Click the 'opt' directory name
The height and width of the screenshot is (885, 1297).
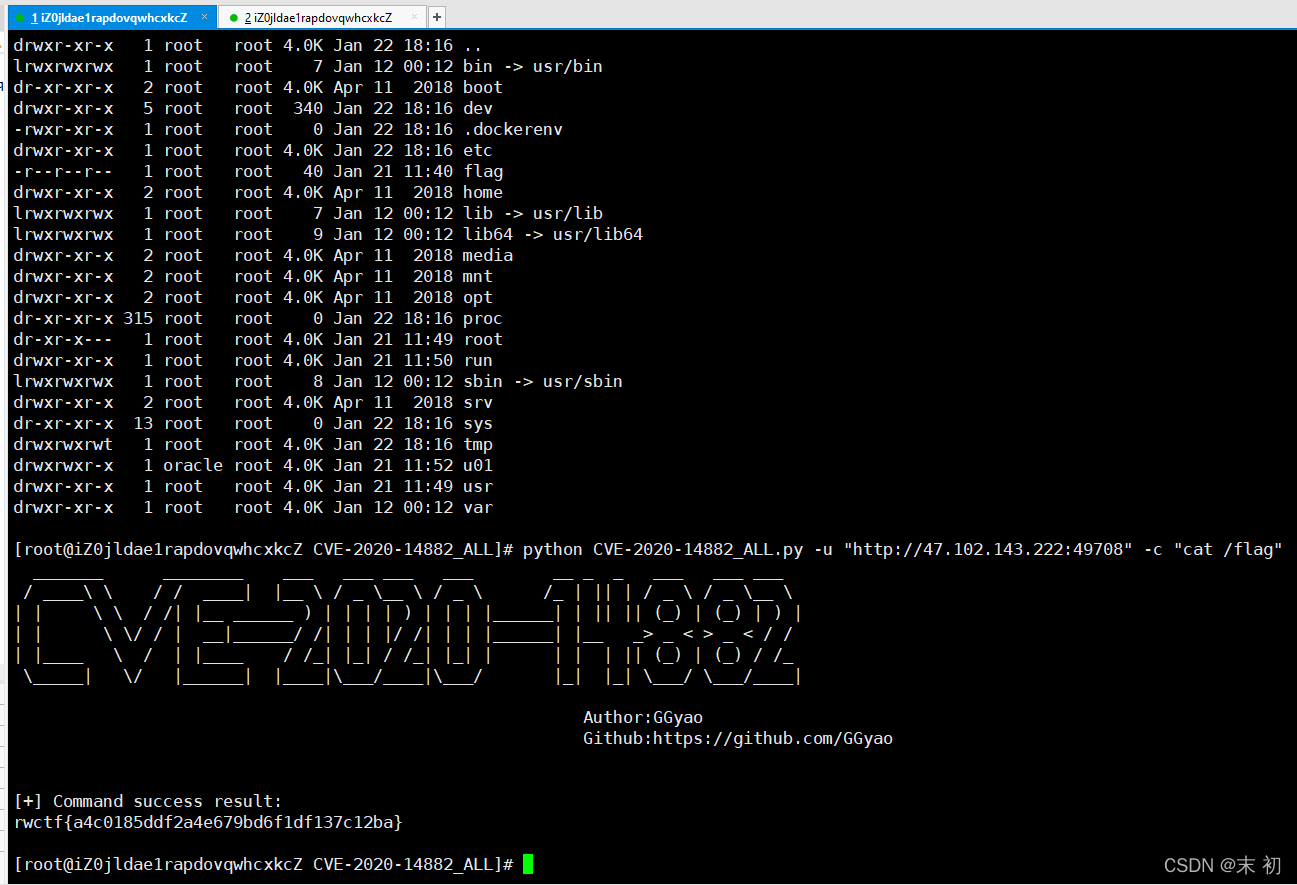478,297
